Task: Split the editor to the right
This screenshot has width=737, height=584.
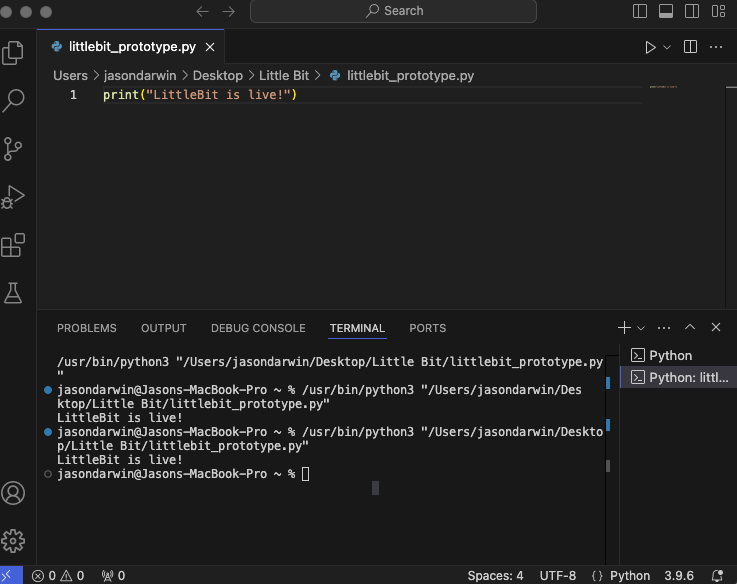Action: [690, 47]
